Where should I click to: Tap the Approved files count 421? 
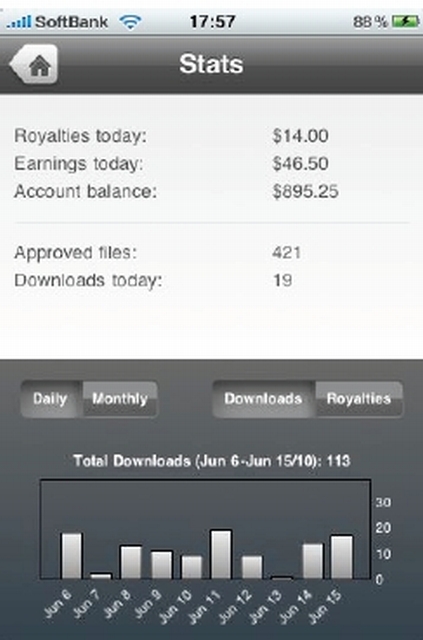coord(286,253)
